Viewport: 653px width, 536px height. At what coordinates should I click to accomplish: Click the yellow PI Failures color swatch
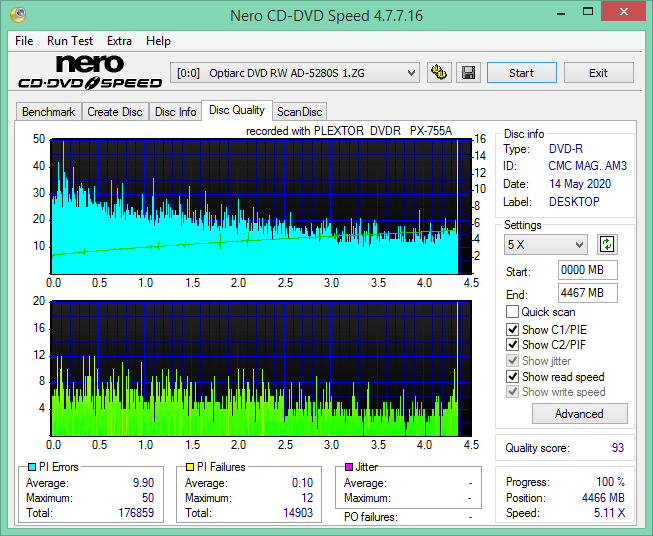(190, 467)
